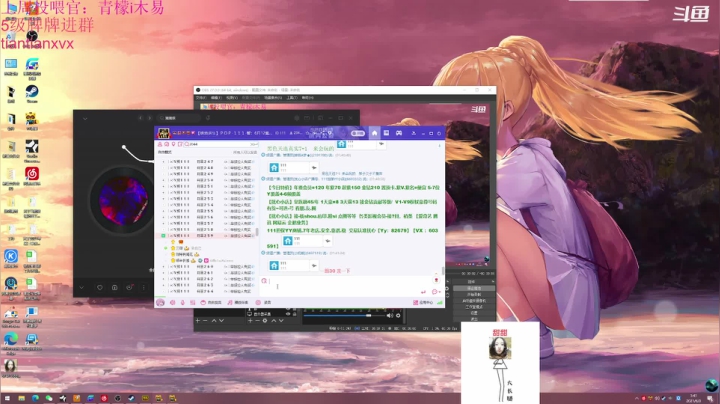Open the last menu in OBS menu bar
The image size is (720, 404).
[308, 98]
